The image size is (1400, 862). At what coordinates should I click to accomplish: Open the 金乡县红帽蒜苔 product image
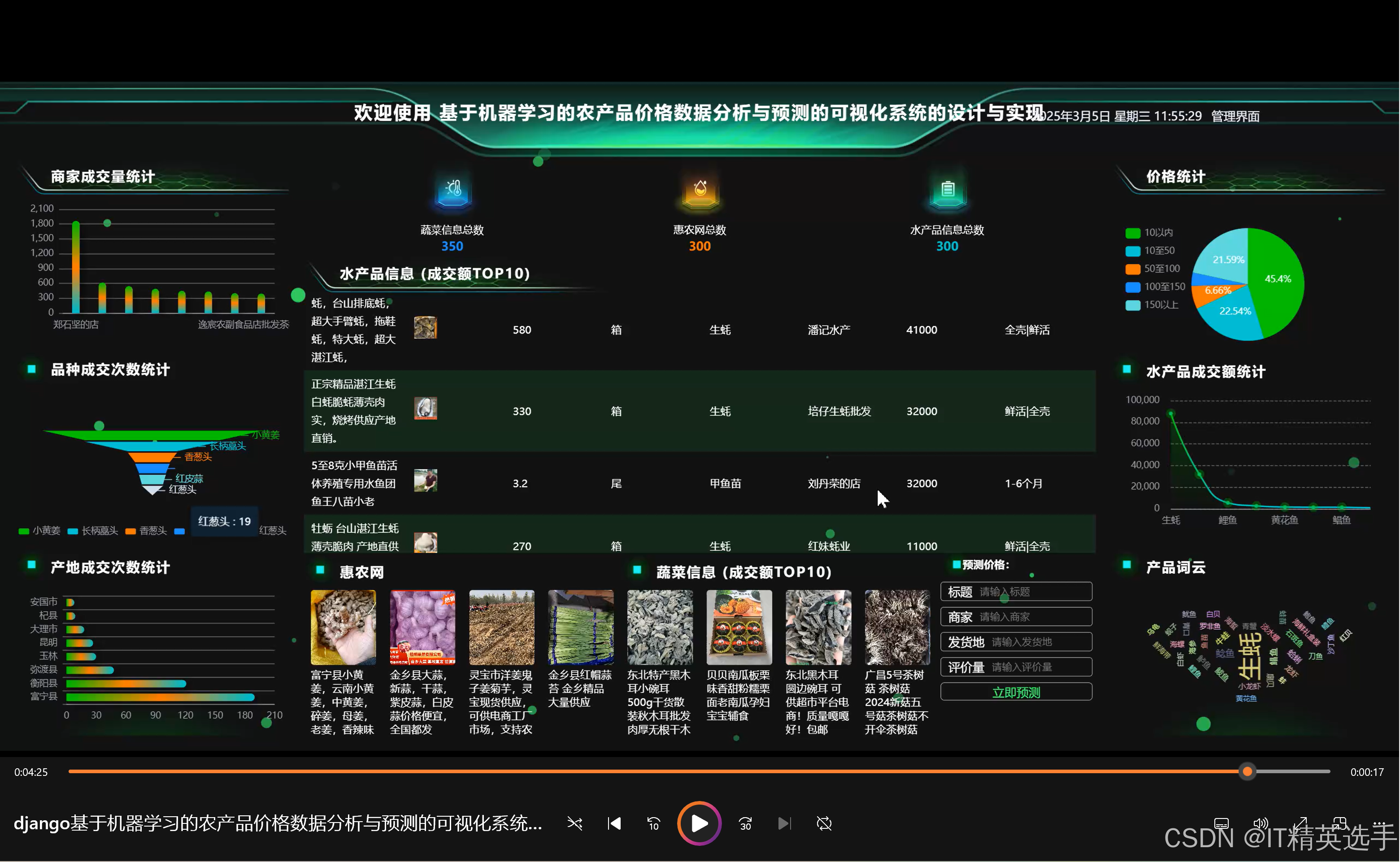[581, 627]
